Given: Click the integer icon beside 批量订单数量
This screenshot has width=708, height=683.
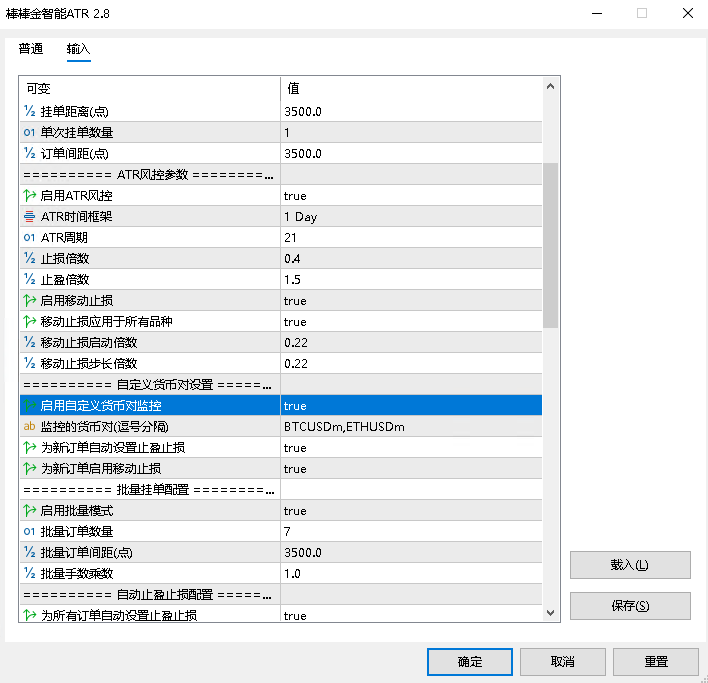Looking at the screenshot, I should click(29, 531).
